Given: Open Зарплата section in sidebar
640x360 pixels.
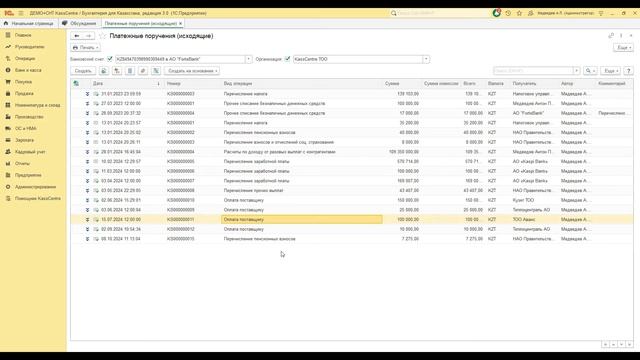Looking at the screenshot, I should point(24,140).
